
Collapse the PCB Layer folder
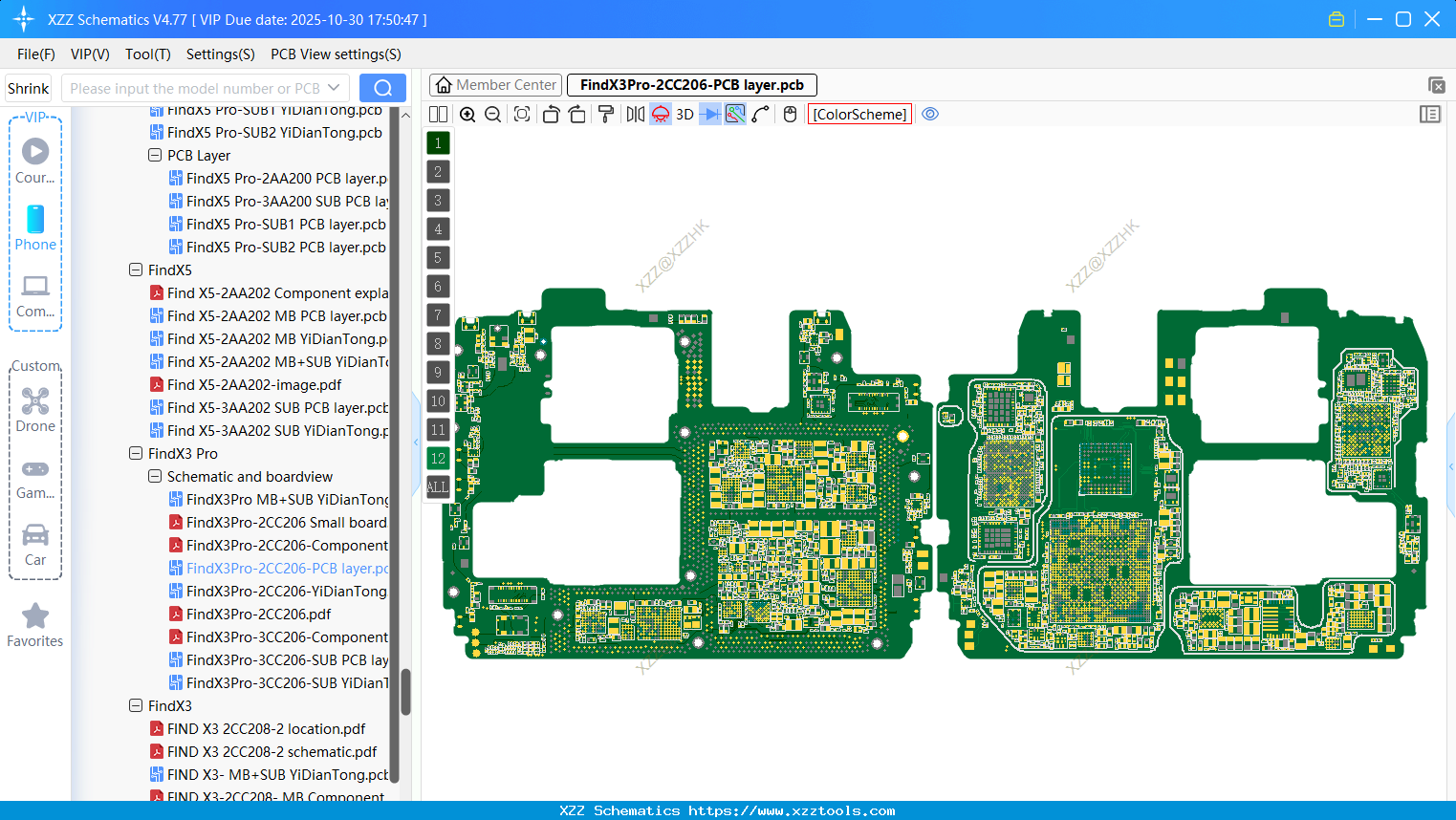coord(154,155)
